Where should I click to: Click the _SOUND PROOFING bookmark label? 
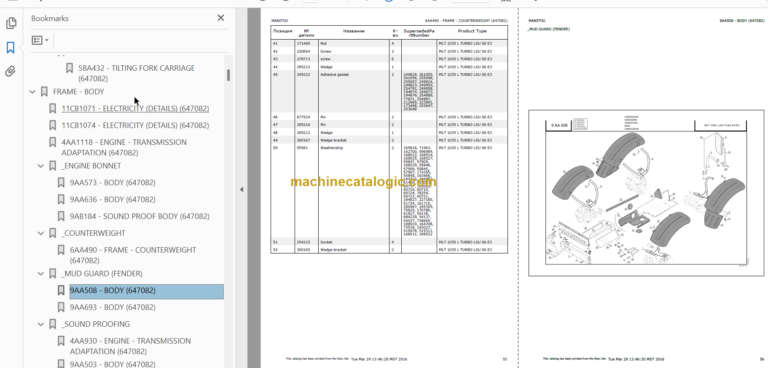[x=96, y=324]
